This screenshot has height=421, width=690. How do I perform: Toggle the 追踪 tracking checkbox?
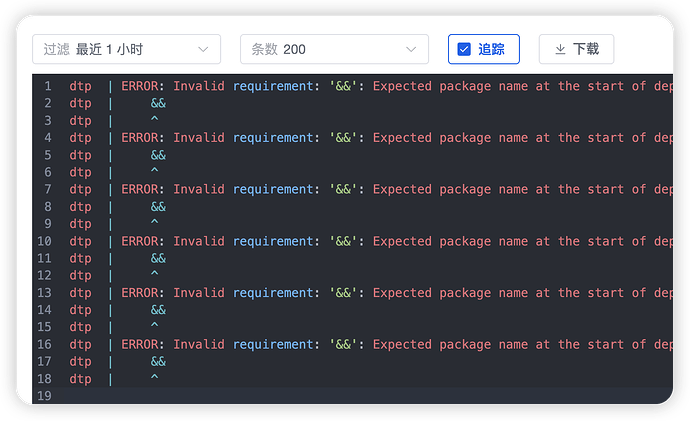[x=464, y=49]
